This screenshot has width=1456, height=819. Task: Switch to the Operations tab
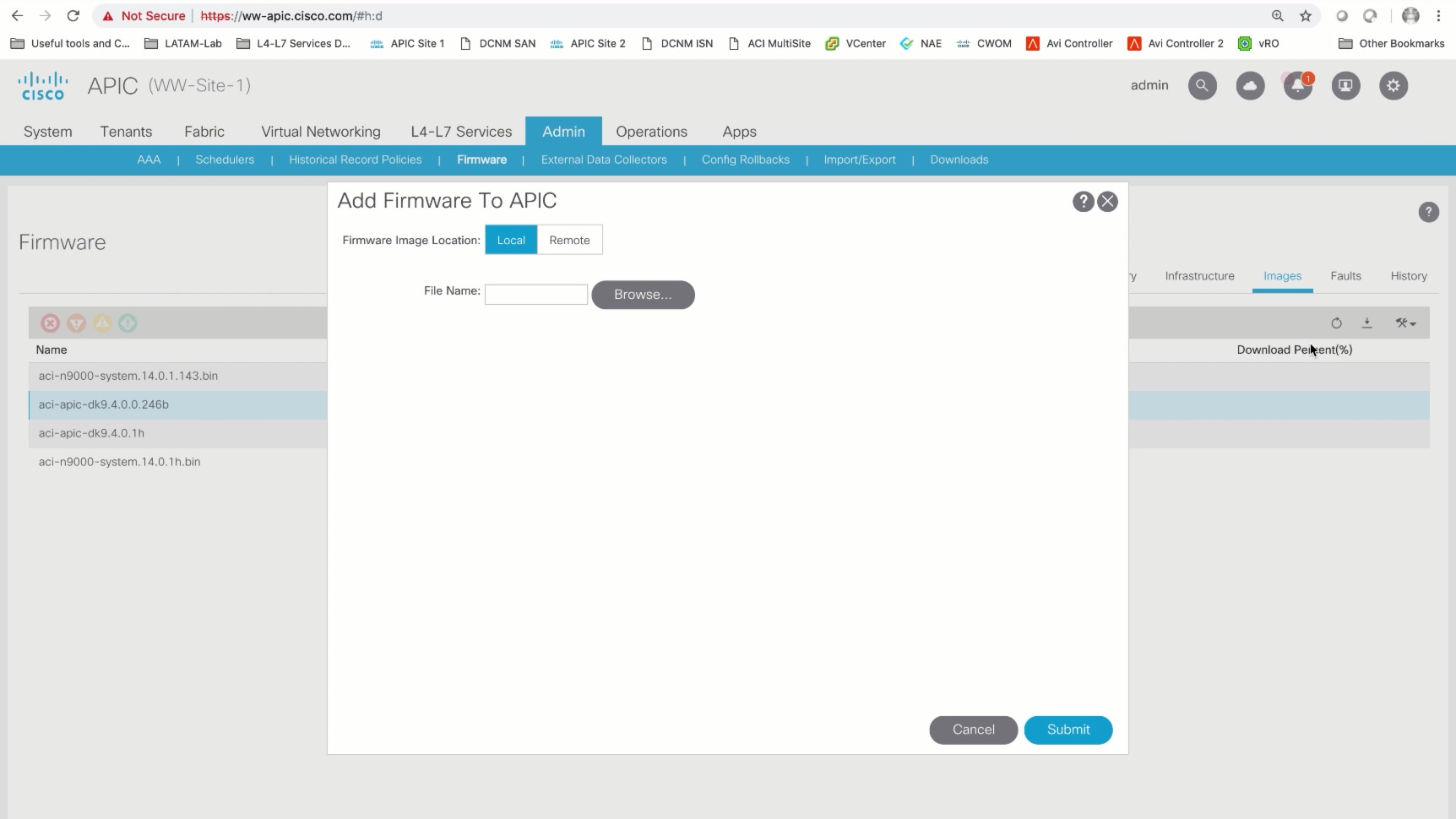click(651, 132)
